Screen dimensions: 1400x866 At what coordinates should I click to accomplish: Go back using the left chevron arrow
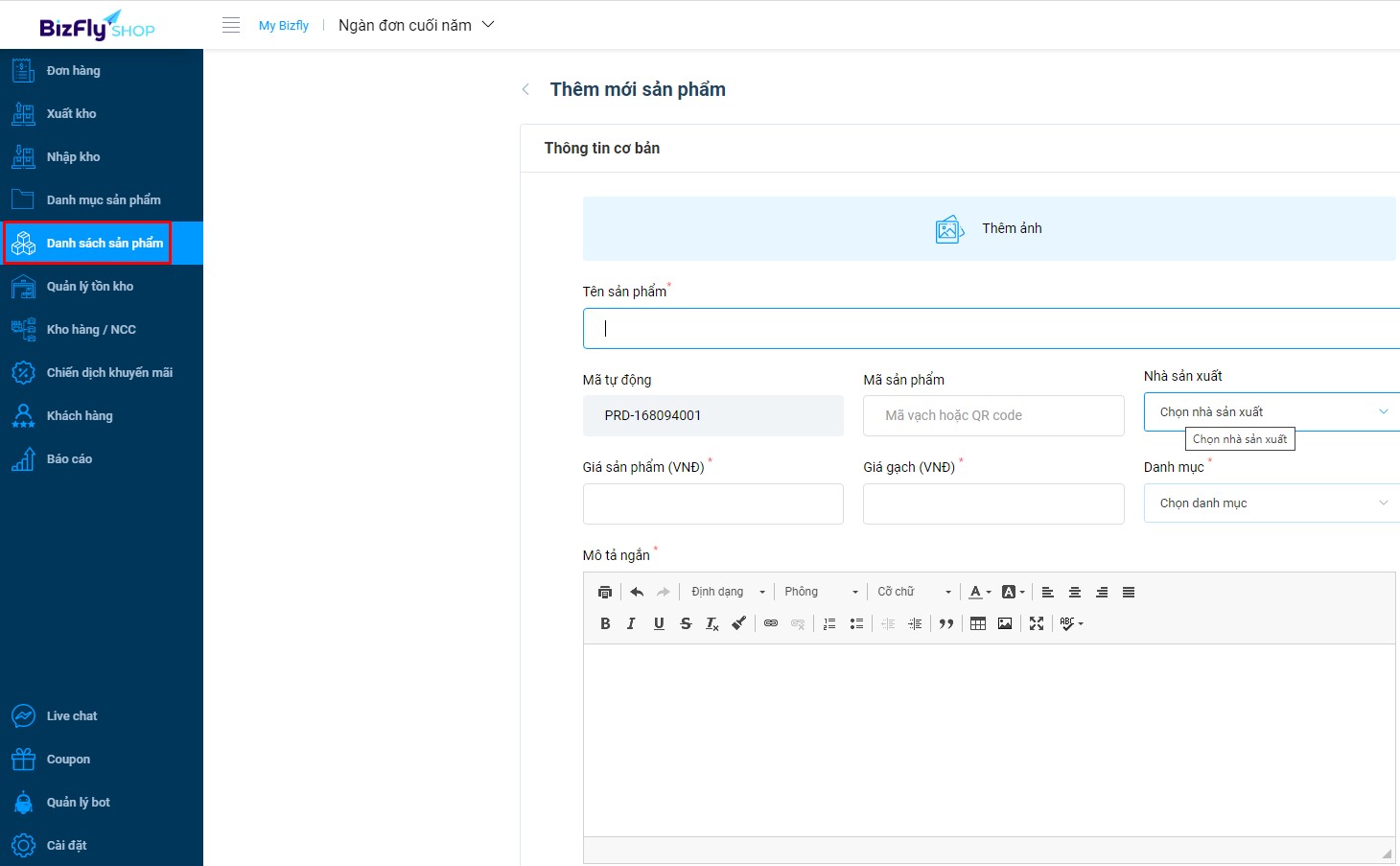pyautogui.click(x=525, y=89)
